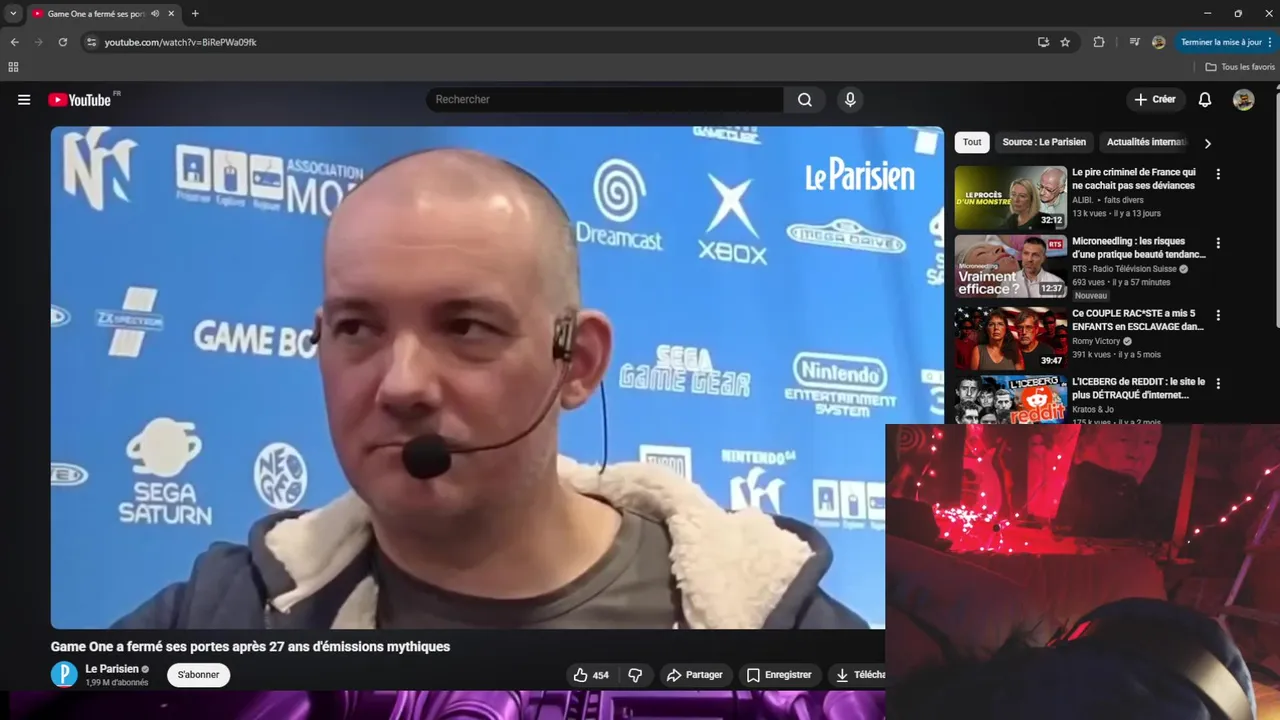
Task: Open options for L'ICEBERG de REDDIT video
Action: 1218,384
